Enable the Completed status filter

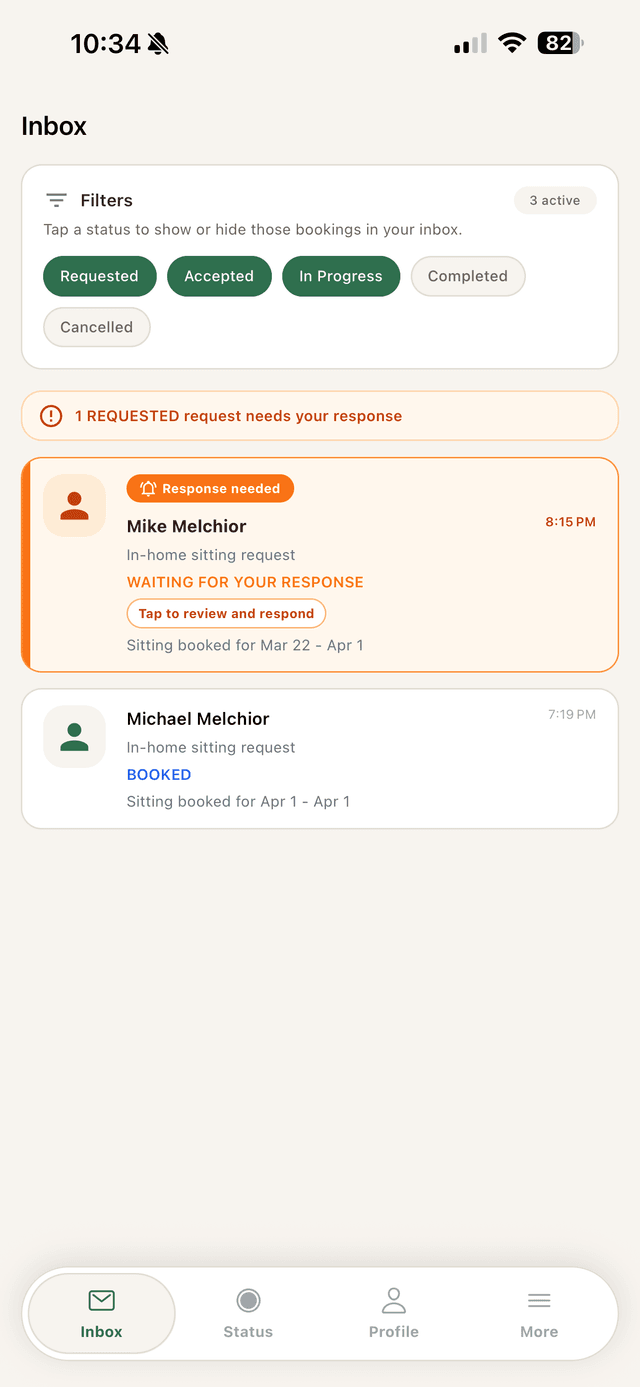pyautogui.click(x=468, y=276)
